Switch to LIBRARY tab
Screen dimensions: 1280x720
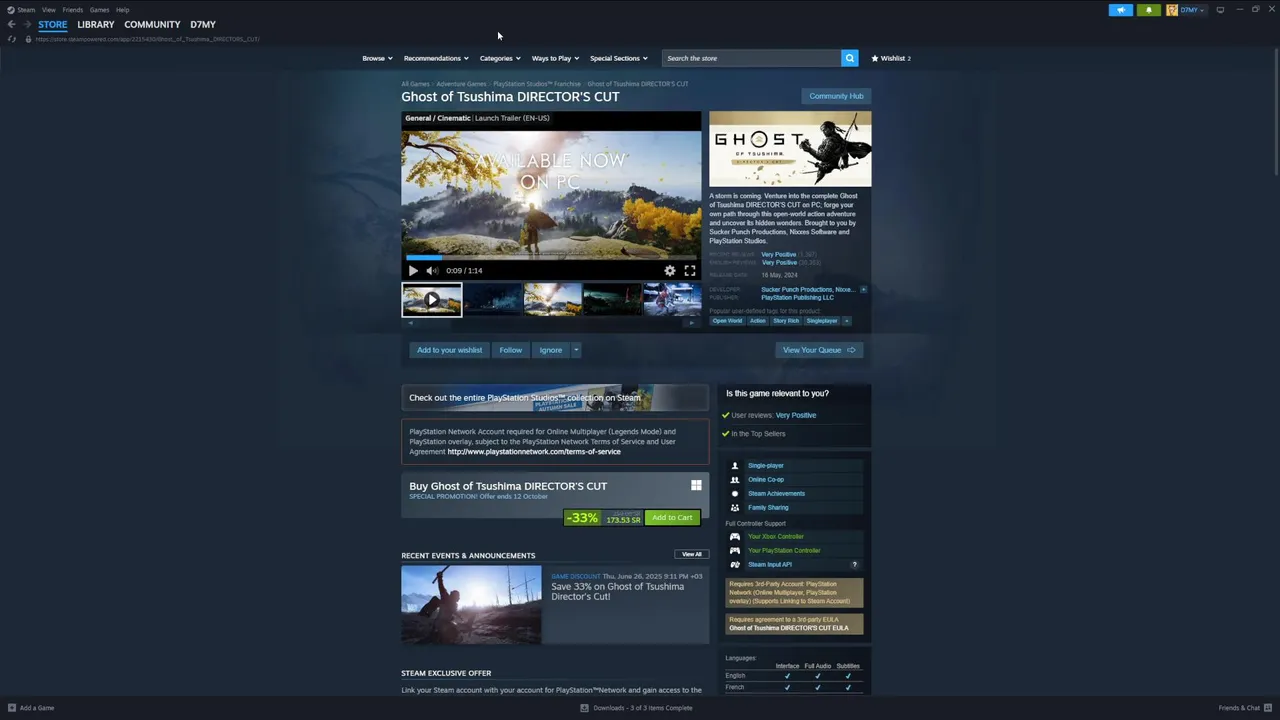pos(96,24)
